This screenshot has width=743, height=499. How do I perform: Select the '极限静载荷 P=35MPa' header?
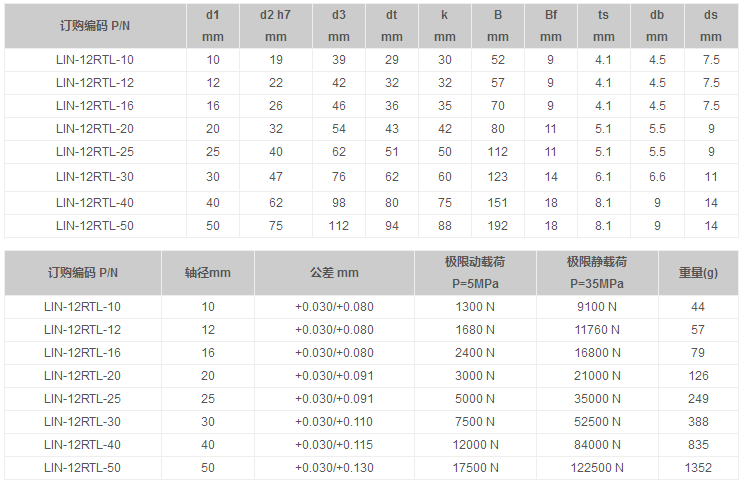click(597, 272)
